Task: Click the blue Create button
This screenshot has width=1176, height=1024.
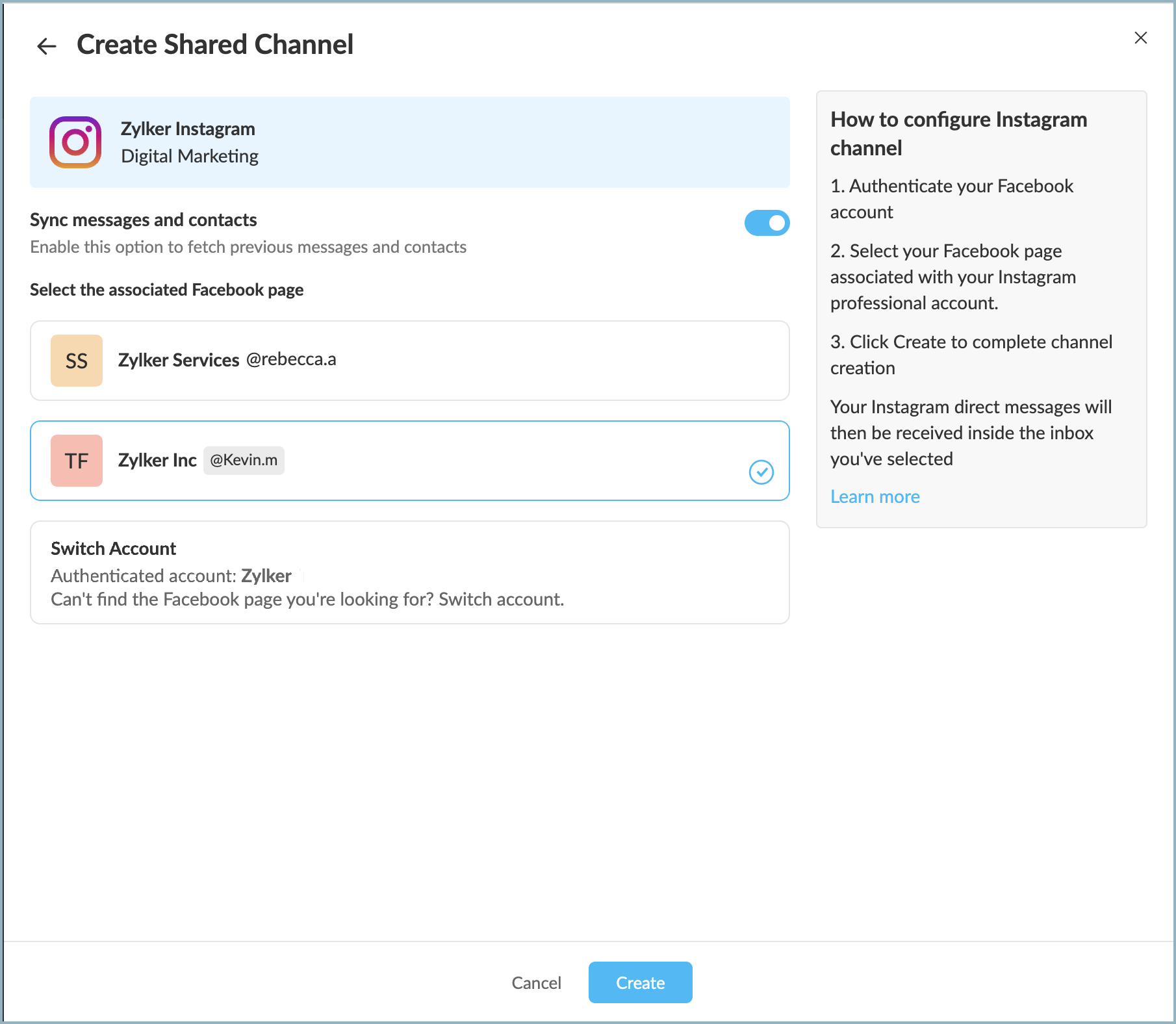Action: [x=640, y=982]
